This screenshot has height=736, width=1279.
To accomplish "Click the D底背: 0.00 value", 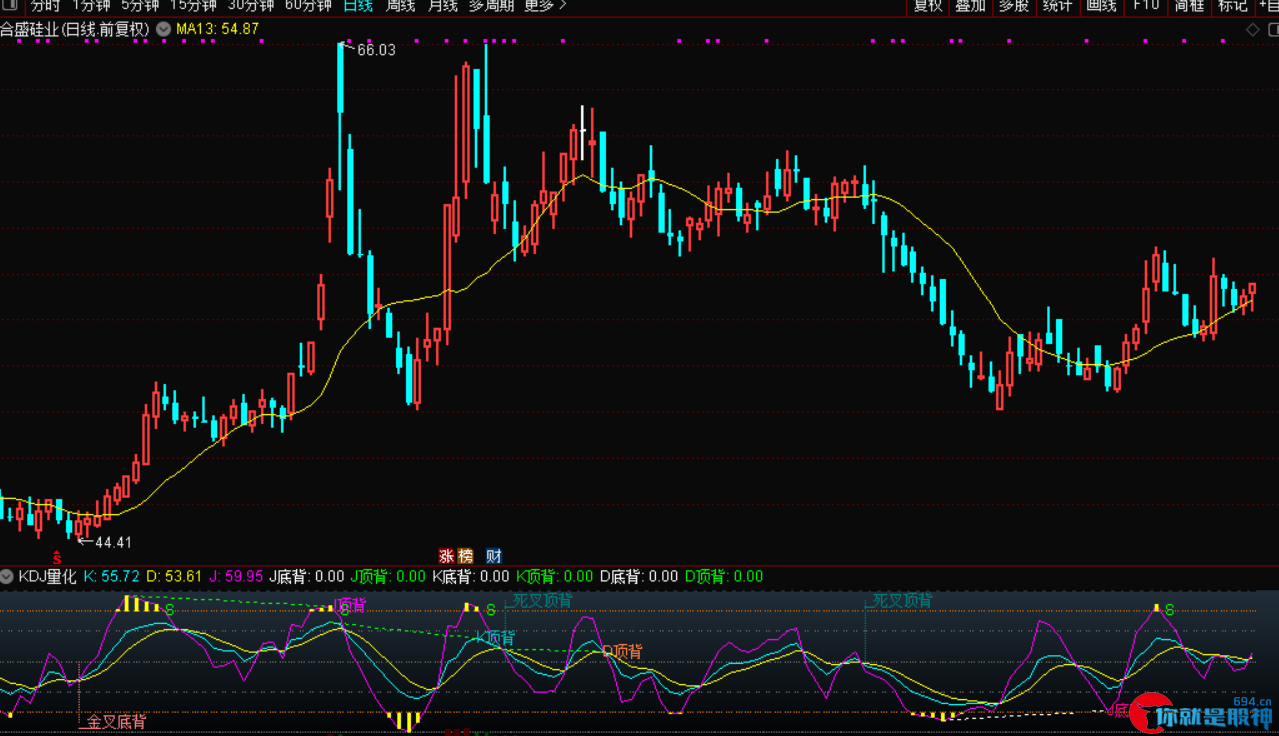I will [x=639, y=576].
